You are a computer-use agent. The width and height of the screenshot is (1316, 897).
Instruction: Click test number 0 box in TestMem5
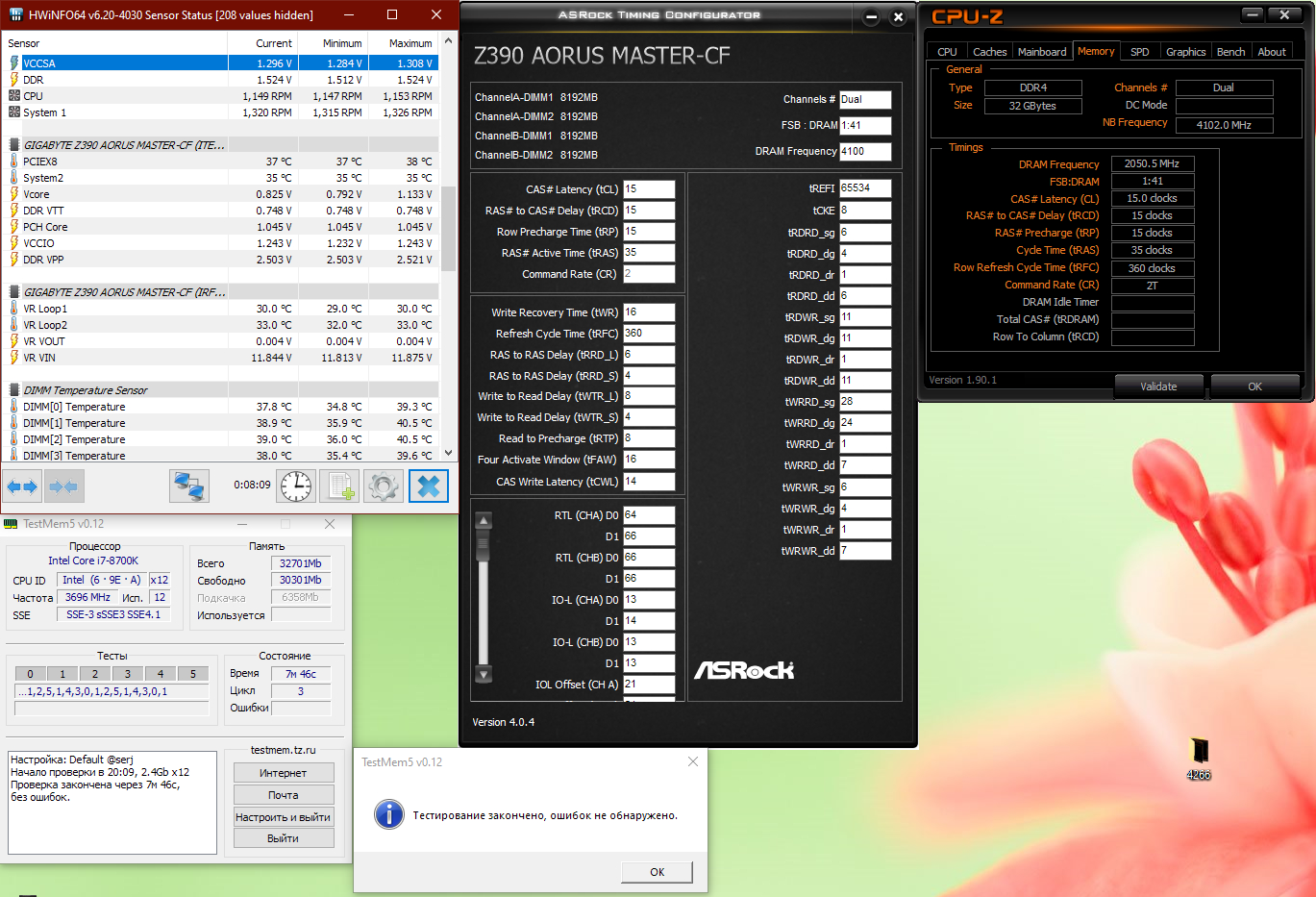(x=31, y=674)
